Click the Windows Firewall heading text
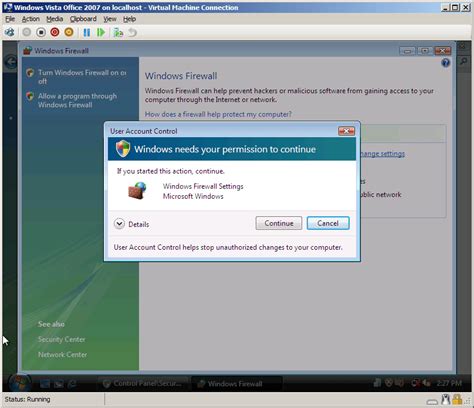This screenshot has width=474, height=408. tap(181, 76)
